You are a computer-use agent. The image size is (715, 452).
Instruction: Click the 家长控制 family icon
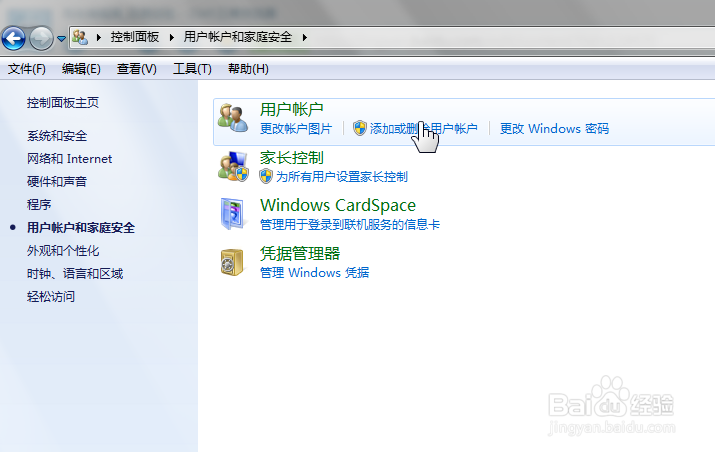point(233,166)
